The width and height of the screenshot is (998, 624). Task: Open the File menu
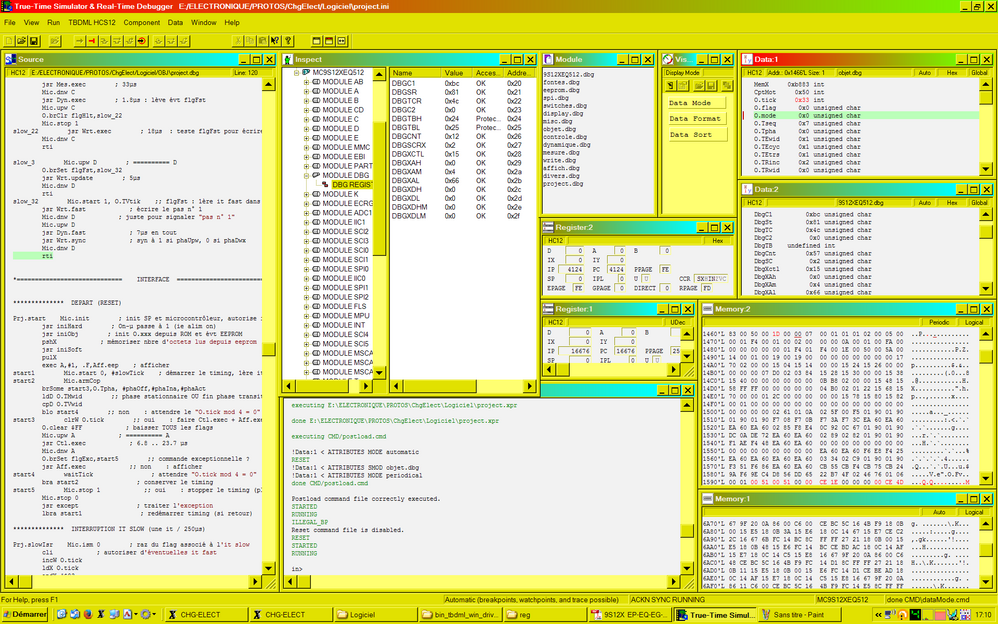(10, 22)
